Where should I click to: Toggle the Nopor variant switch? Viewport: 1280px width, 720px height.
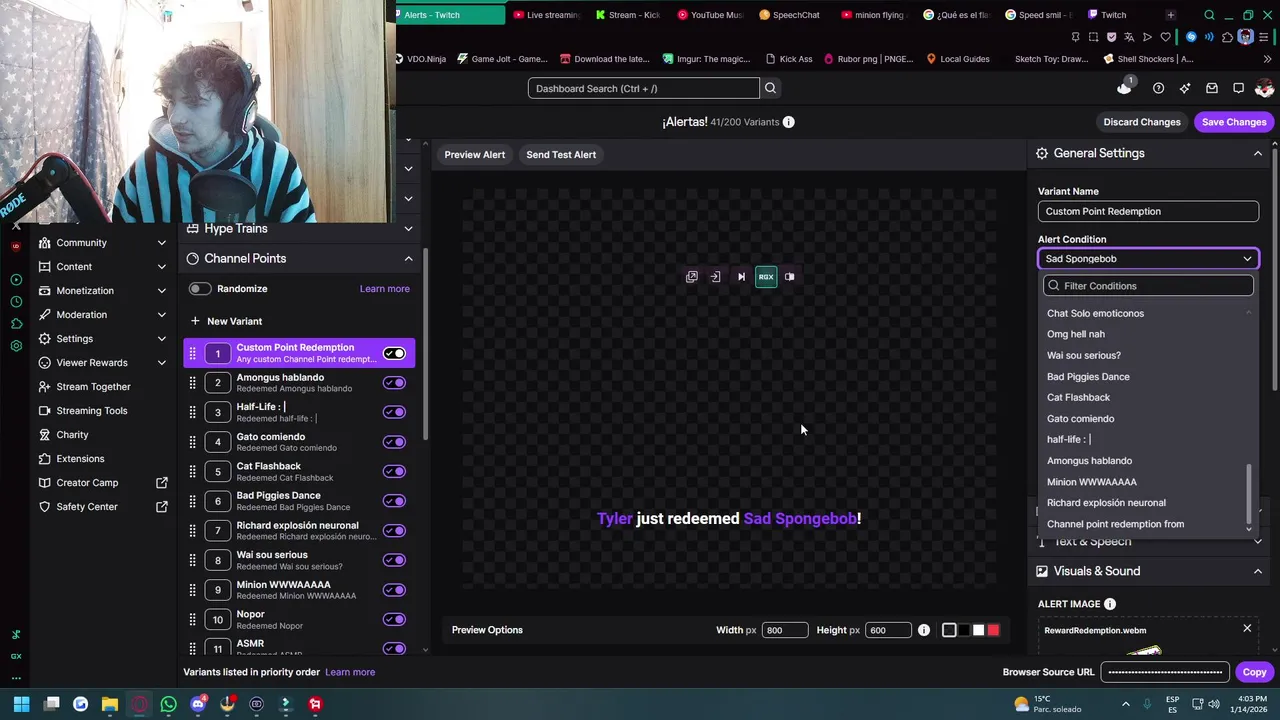pos(394,619)
